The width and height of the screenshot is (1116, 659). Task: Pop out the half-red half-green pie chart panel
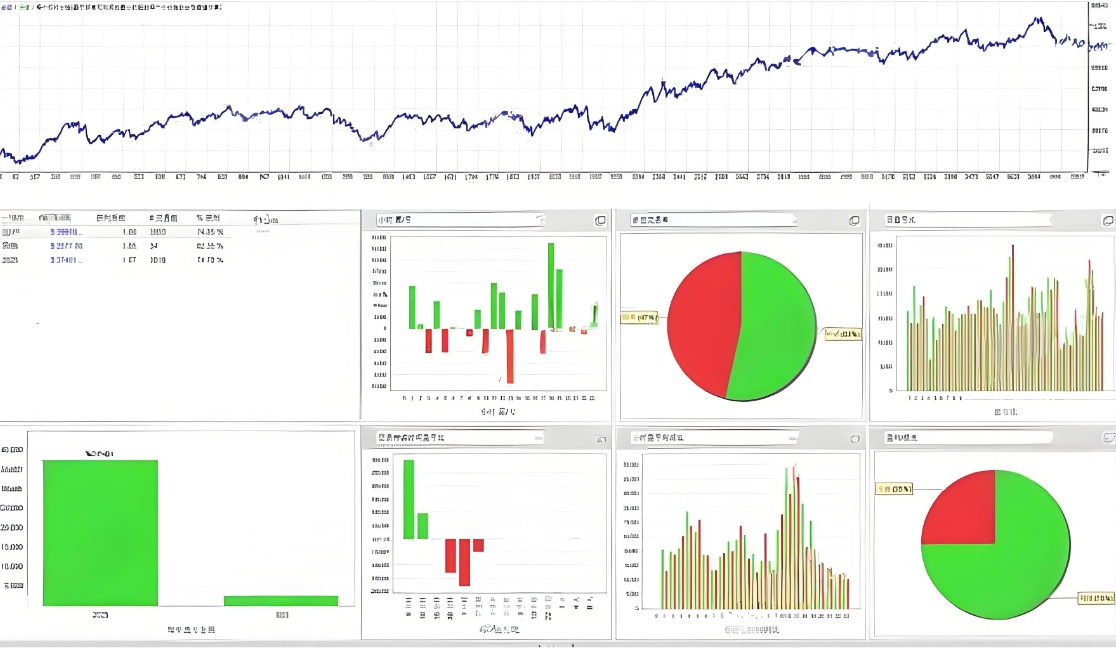click(x=854, y=220)
